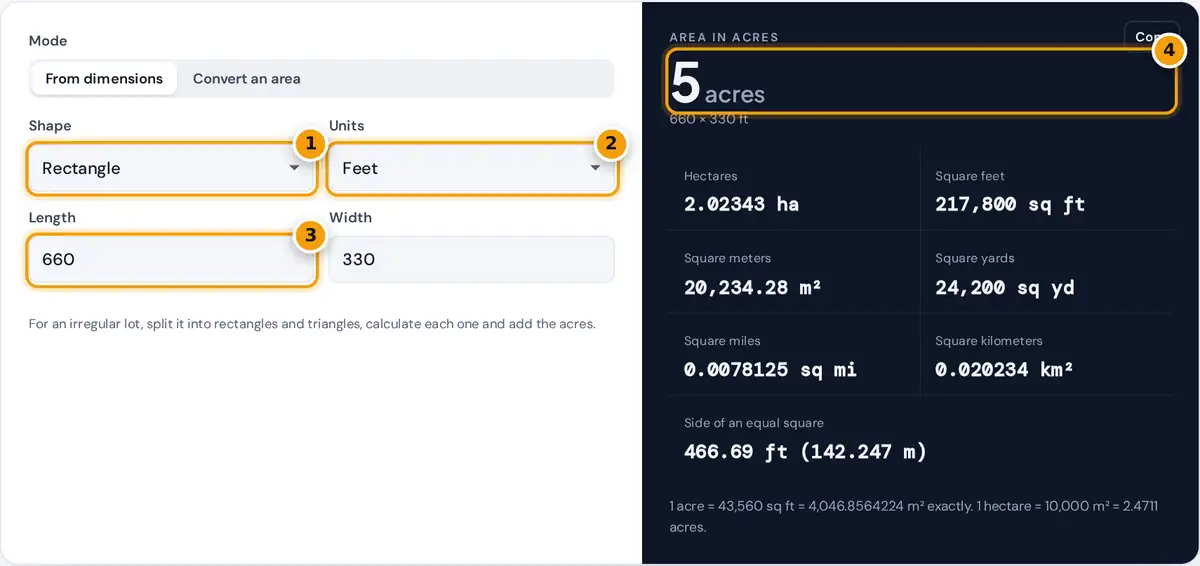This screenshot has height=566, width=1200.
Task: Select the 217,800 sq ft value
Action: point(1010,204)
